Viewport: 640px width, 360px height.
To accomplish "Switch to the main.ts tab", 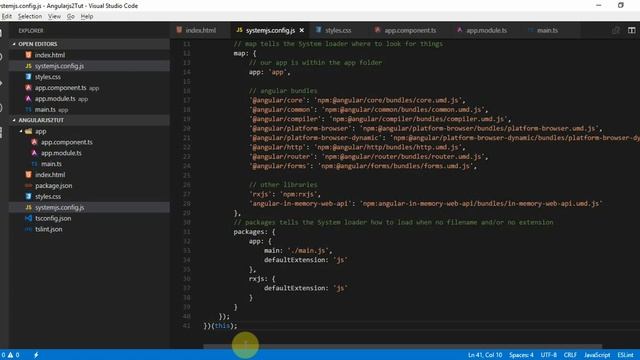I will click(x=547, y=31).
